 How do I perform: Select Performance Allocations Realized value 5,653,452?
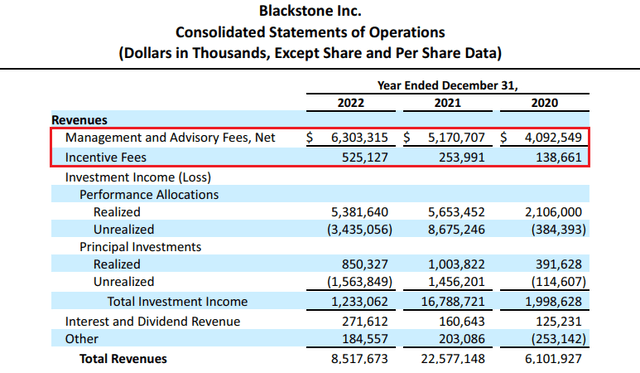coord(456,212)
